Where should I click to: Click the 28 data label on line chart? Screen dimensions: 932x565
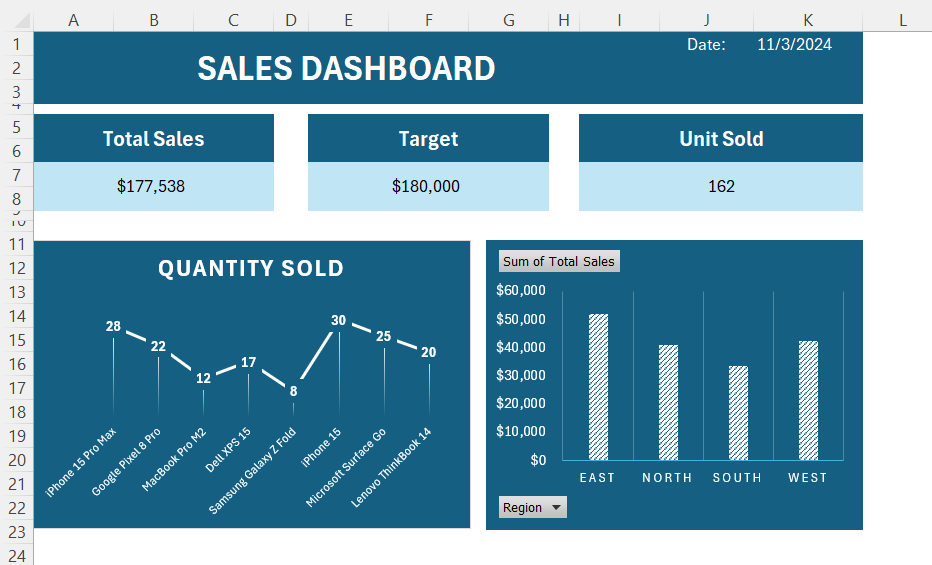pos(113,326)
